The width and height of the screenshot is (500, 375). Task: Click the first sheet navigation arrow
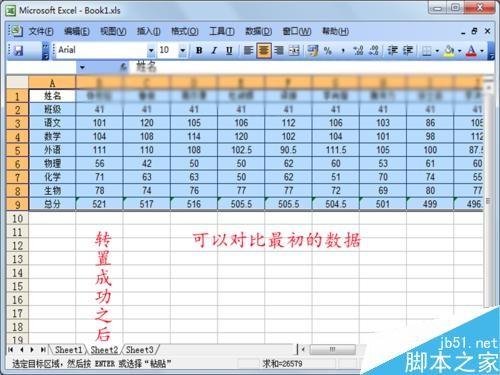[x=11, y=350]
